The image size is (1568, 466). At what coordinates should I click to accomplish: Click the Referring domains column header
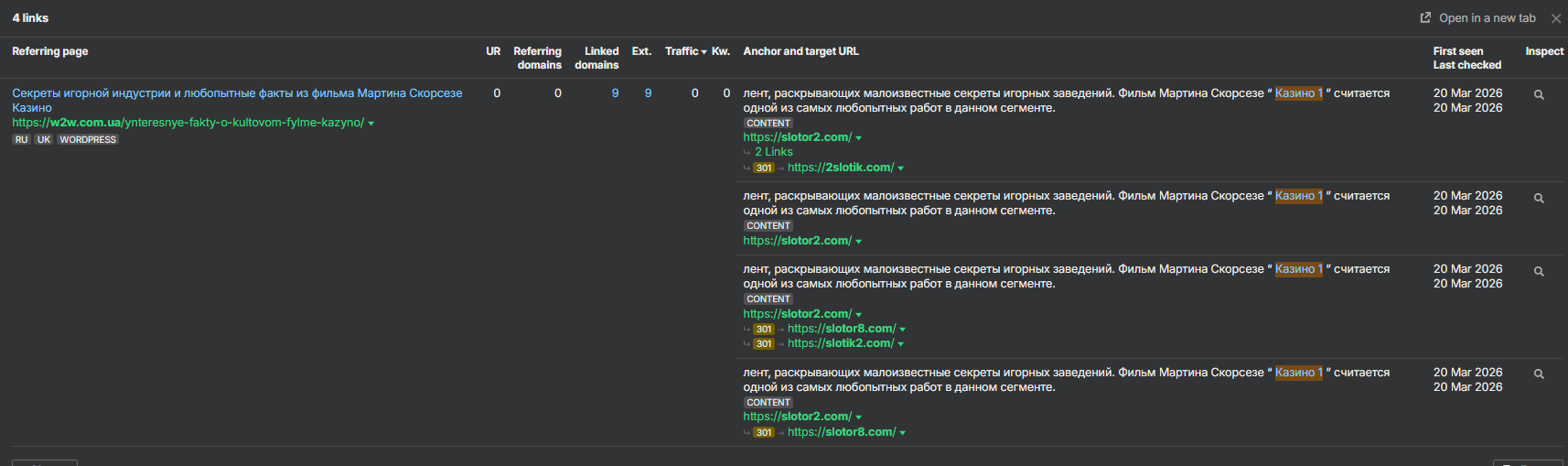[537, 58]
